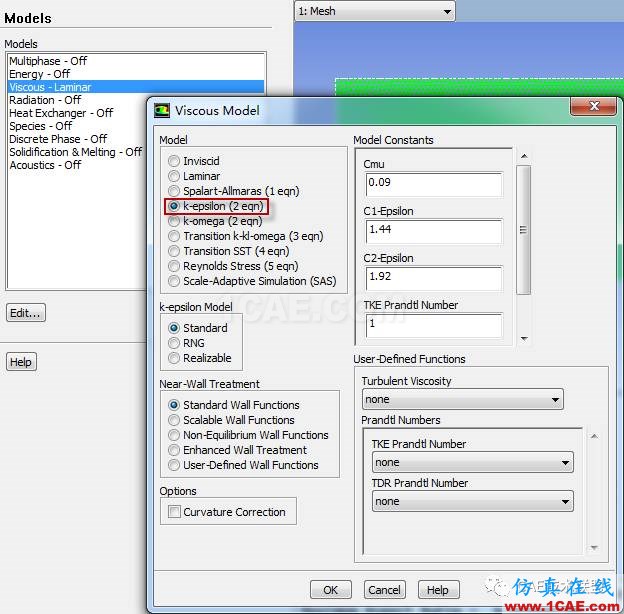Choose Transition SST (4 eqn) model
Viewport: 624px width, 614px height.
pos(174,251)
